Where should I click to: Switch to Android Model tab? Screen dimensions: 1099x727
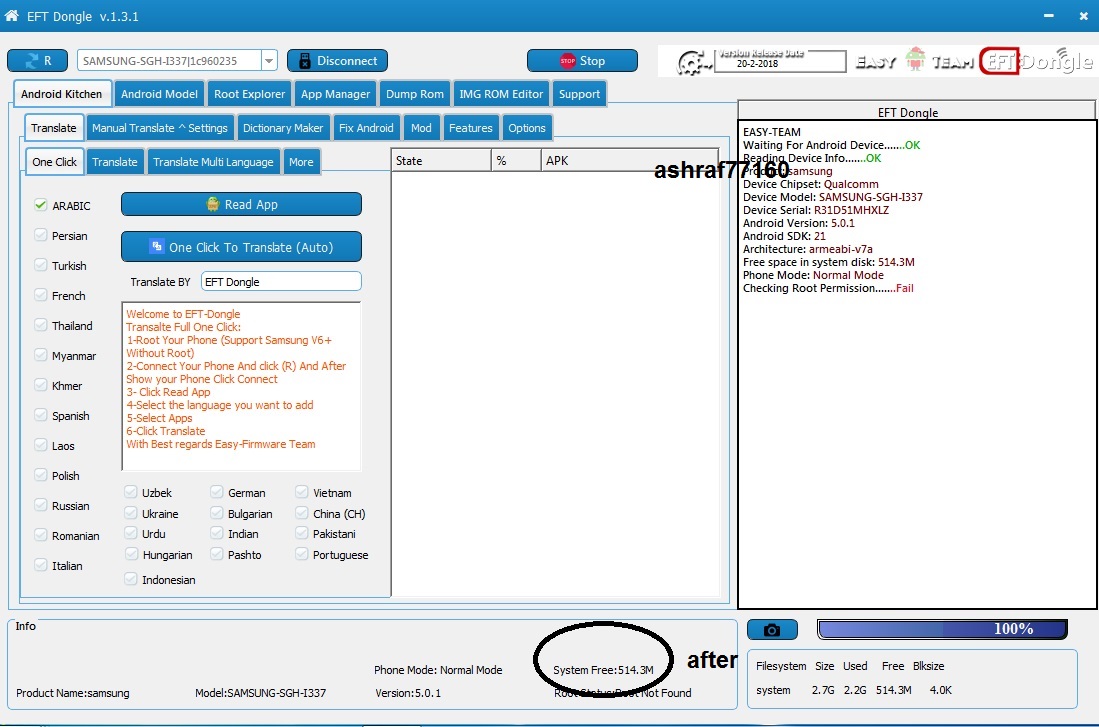coord(159,94)
